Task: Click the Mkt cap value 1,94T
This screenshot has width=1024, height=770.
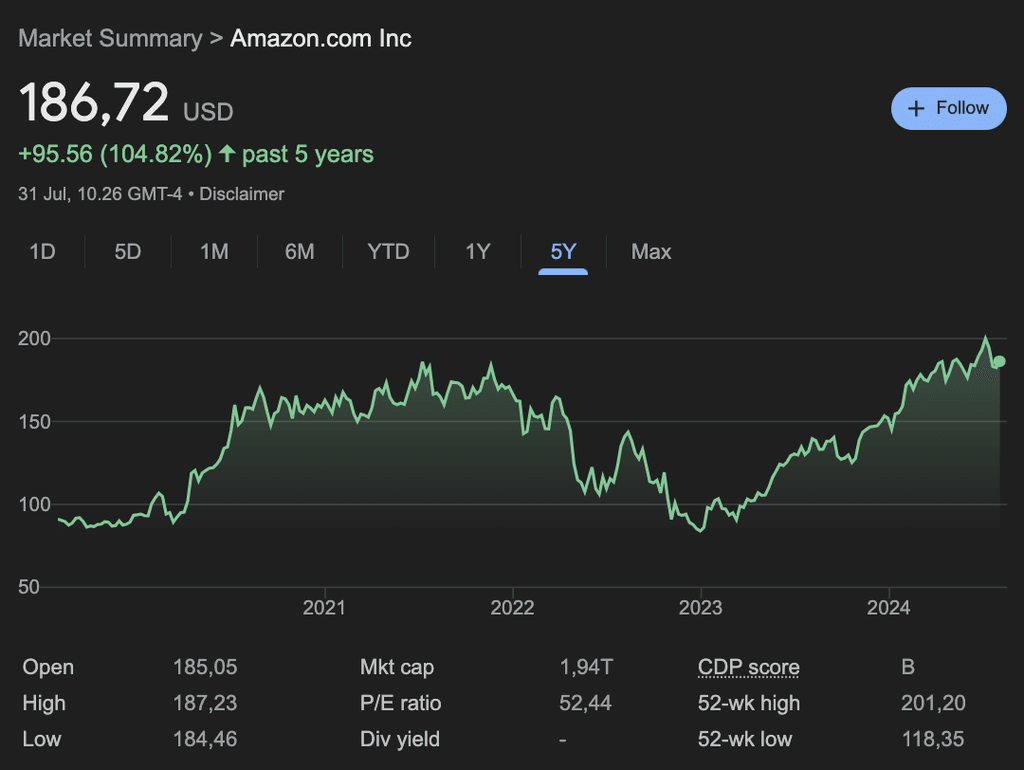Action: point(586,667)
